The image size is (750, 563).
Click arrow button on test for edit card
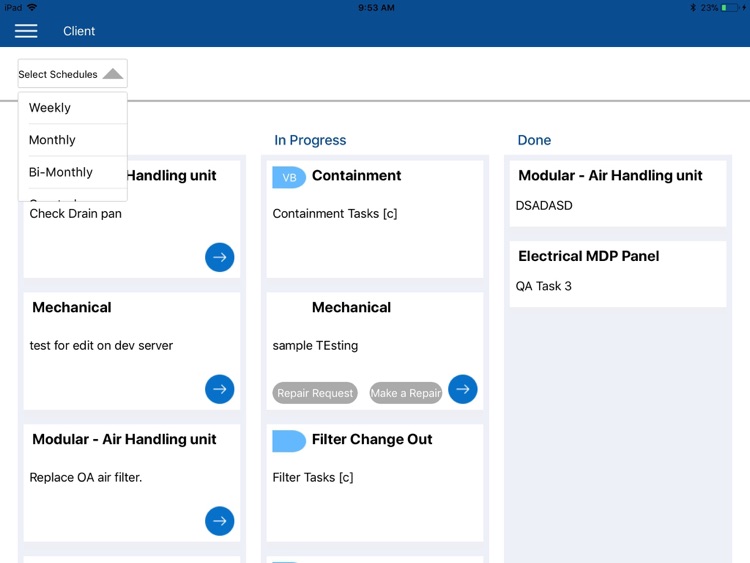point(220,389)
